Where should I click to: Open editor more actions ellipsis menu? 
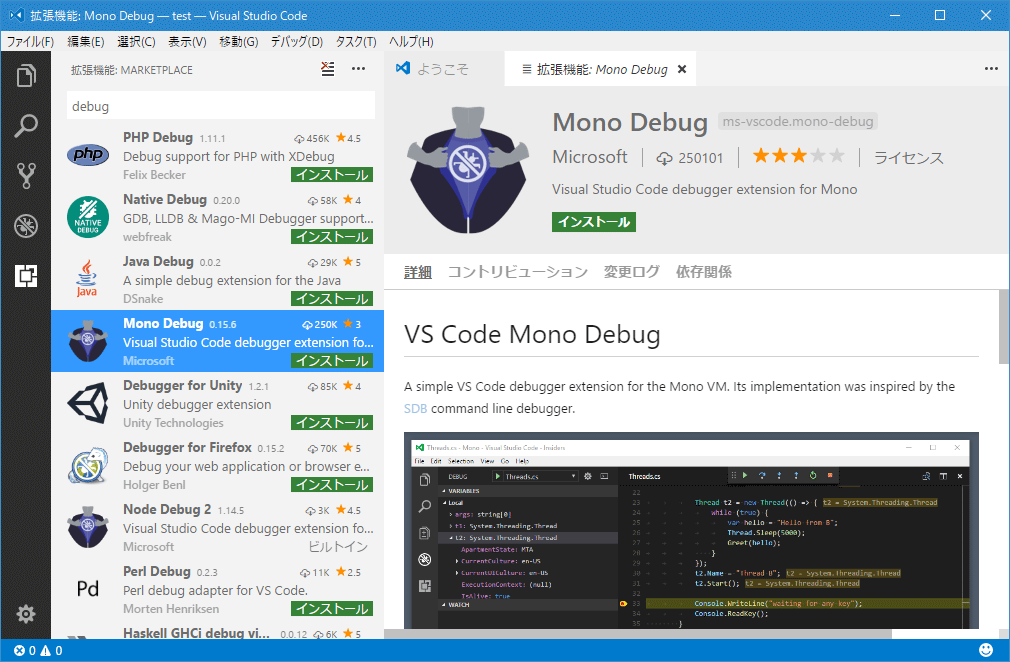click(991, 69)
